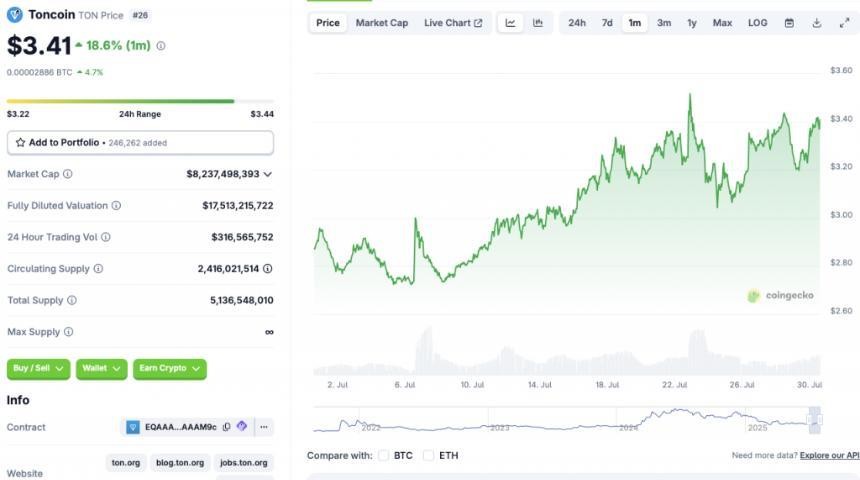This screenshot has height=480, width=860.
Task: Download chart data icon
Action: tap(817, 23)
